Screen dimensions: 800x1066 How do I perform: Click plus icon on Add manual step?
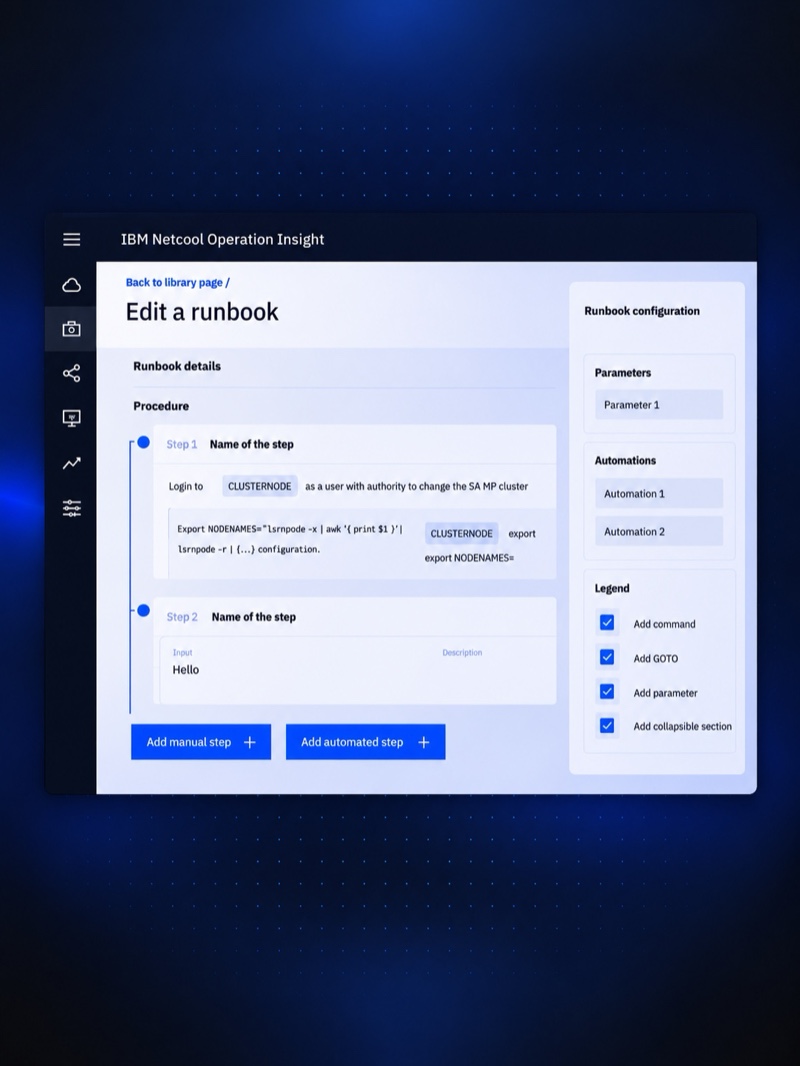coord(249,742)
